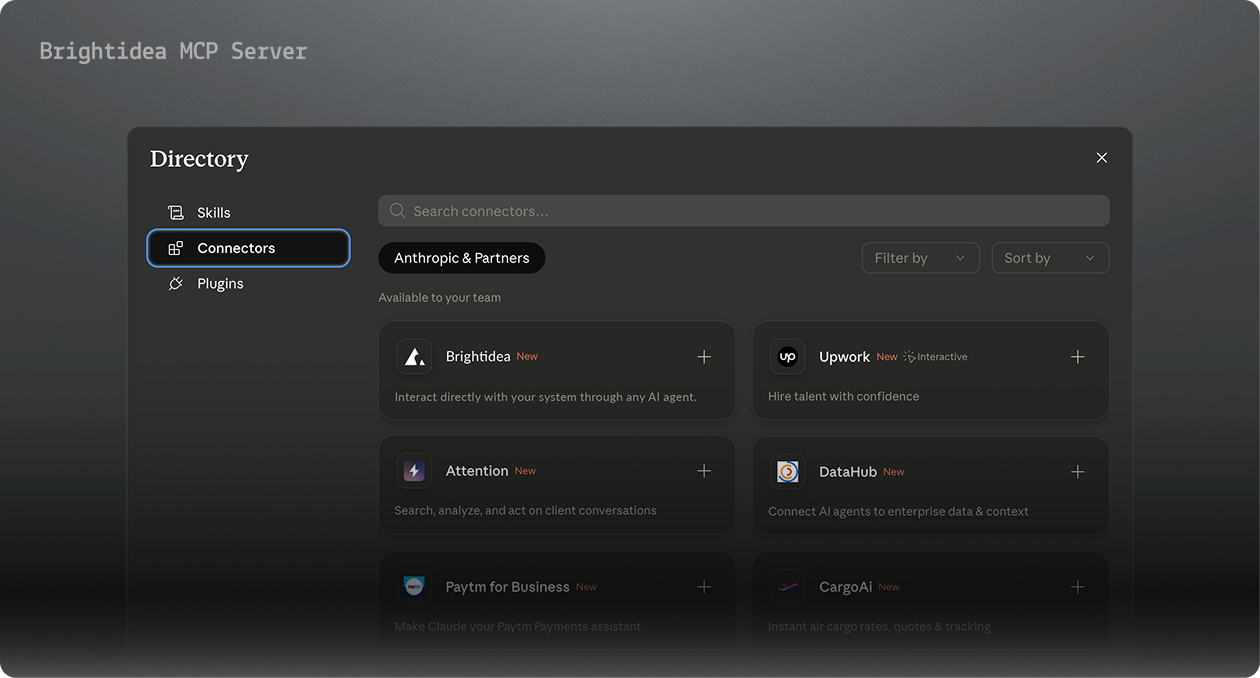Click "Instant air cargo rates, quotes & tracking"
This screenshot has height=678, width=1260.
click(879, 627)
